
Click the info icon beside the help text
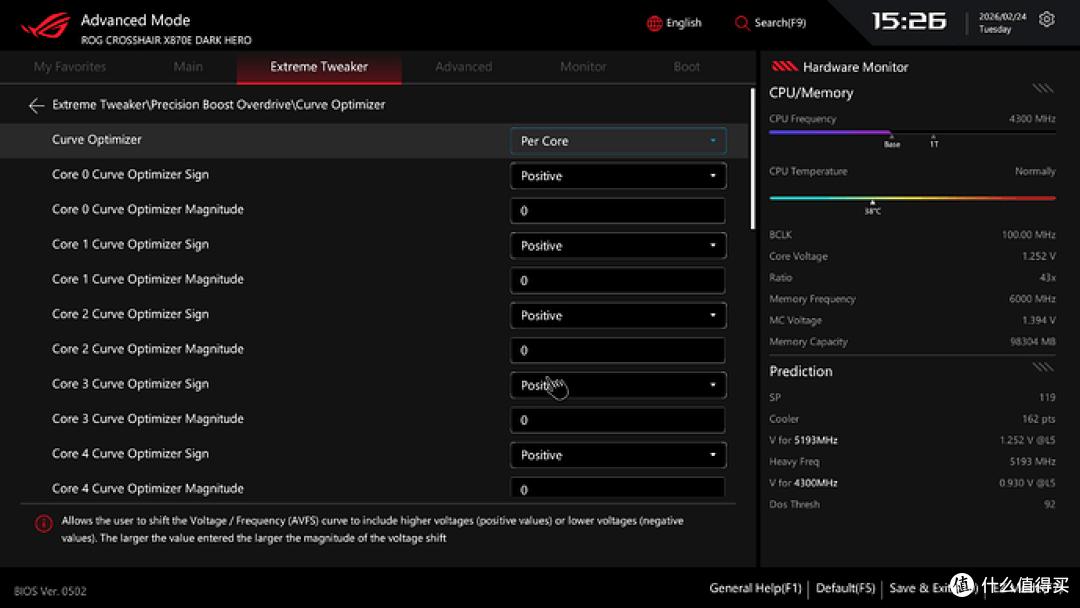pyautogui.click(x=43, y=523)
